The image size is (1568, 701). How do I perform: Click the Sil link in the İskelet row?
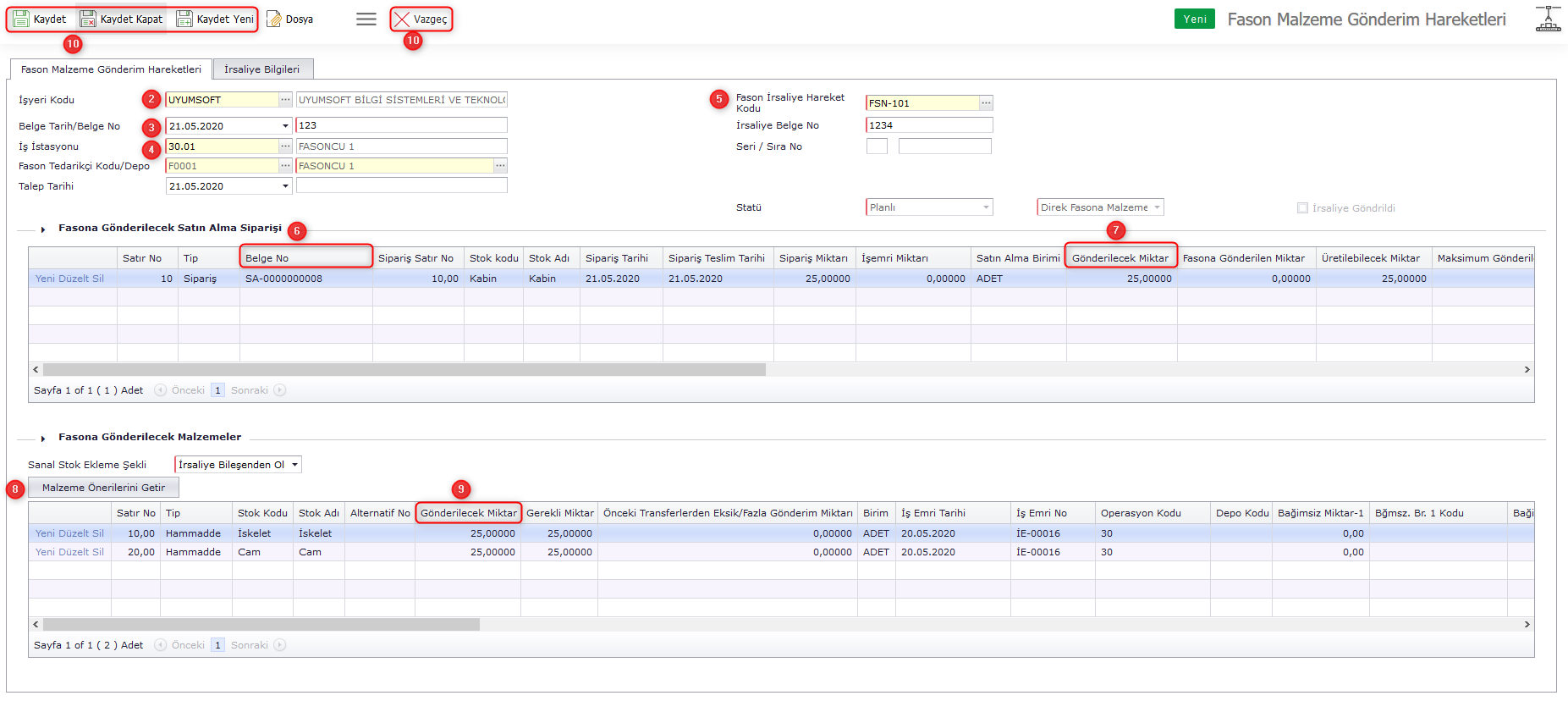point(98,533)
